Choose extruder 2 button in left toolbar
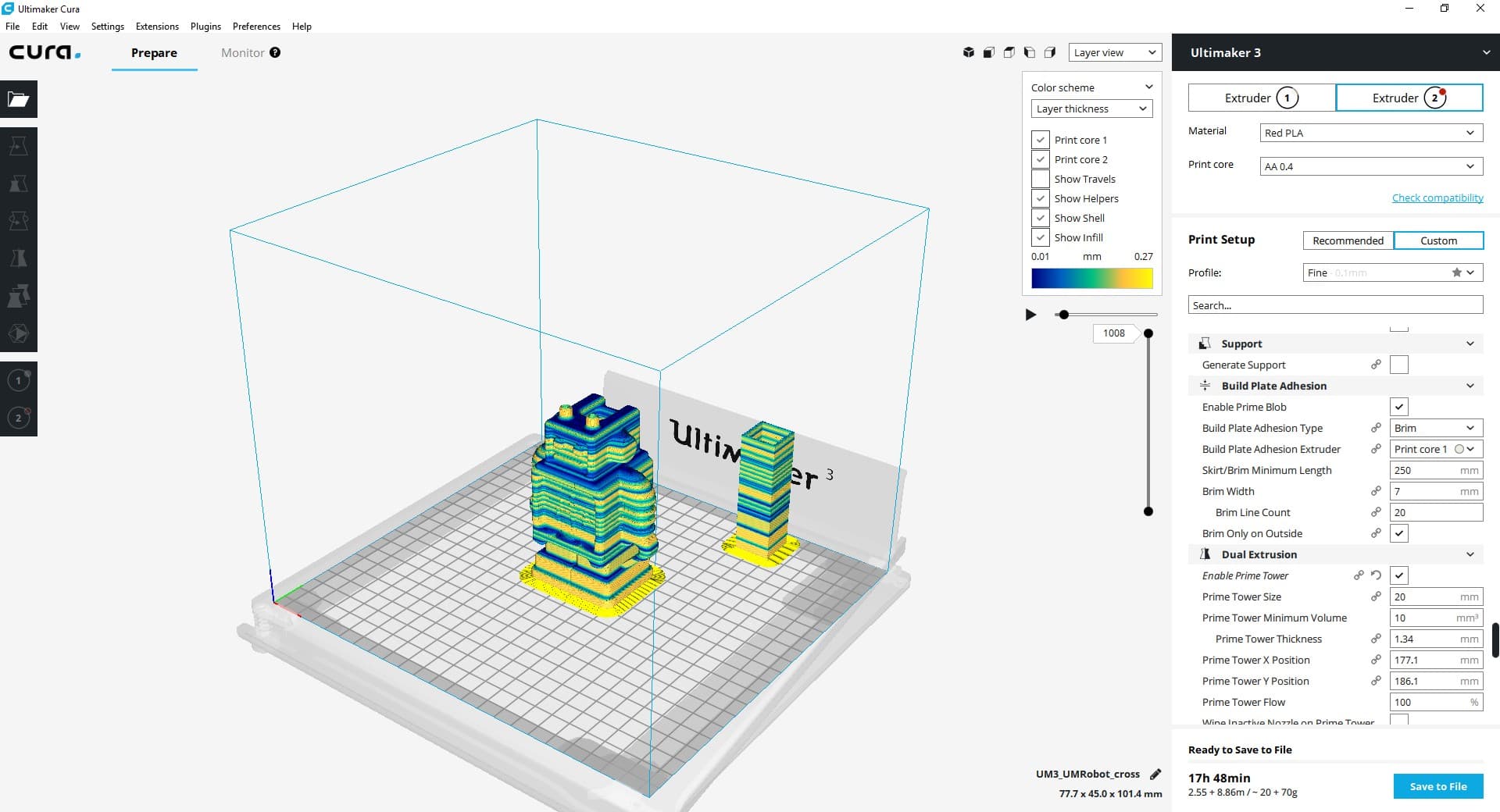Image resolution: width=1500 pixels, height=812 pixels. [19, 418]
